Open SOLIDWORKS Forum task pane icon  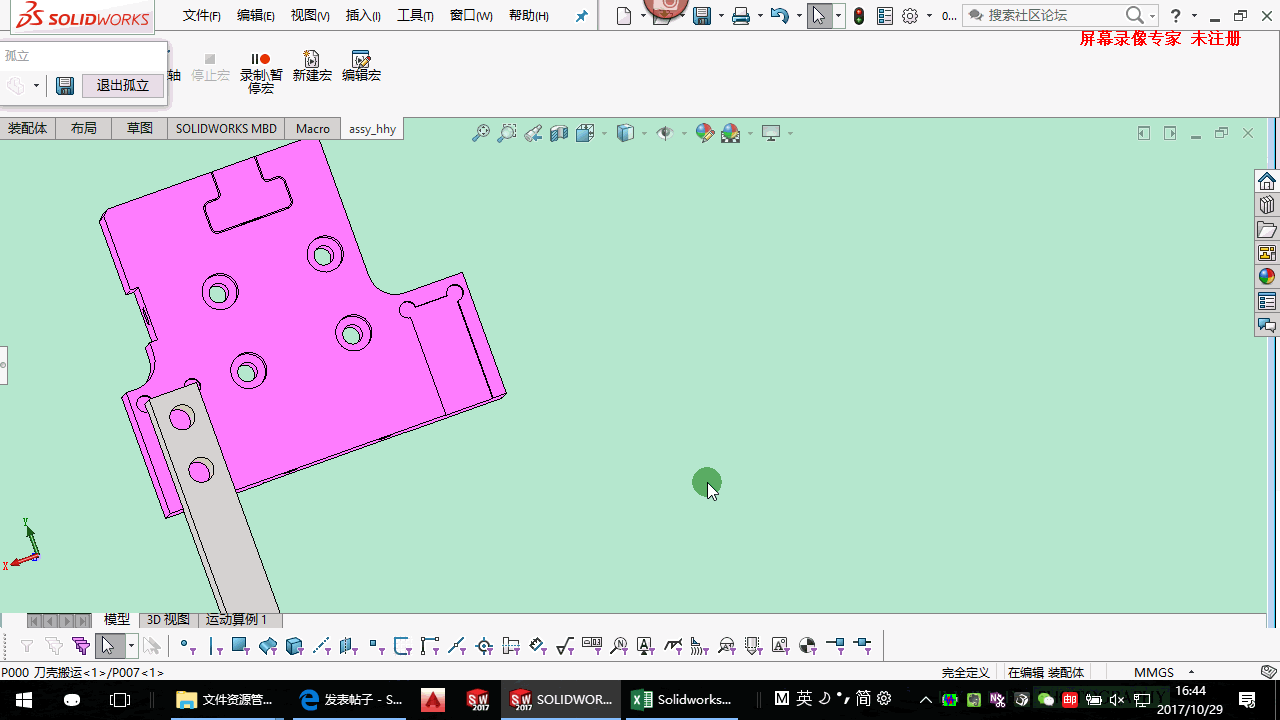pos(1267,325)
